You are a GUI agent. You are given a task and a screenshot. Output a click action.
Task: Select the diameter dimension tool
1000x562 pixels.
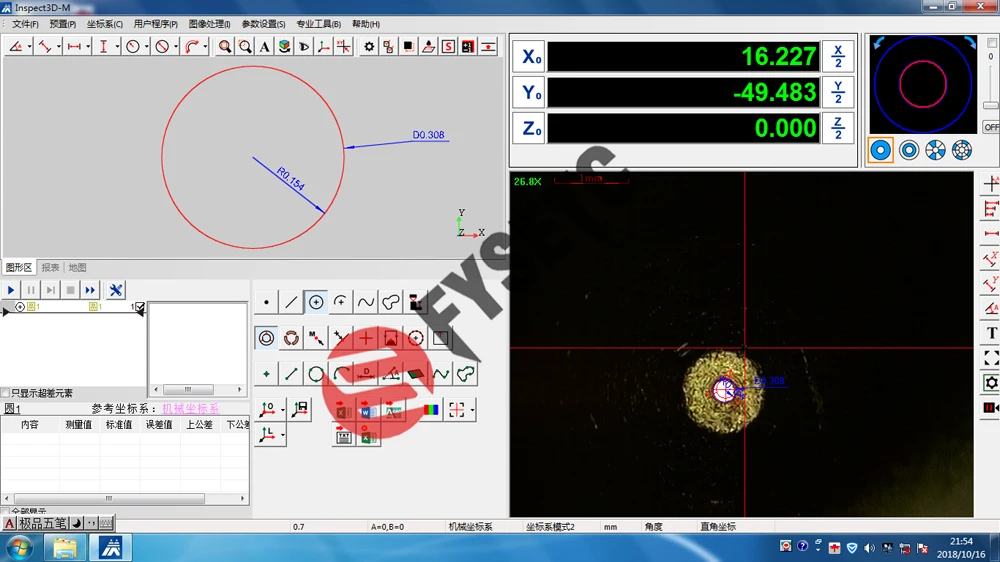(162, 47)
